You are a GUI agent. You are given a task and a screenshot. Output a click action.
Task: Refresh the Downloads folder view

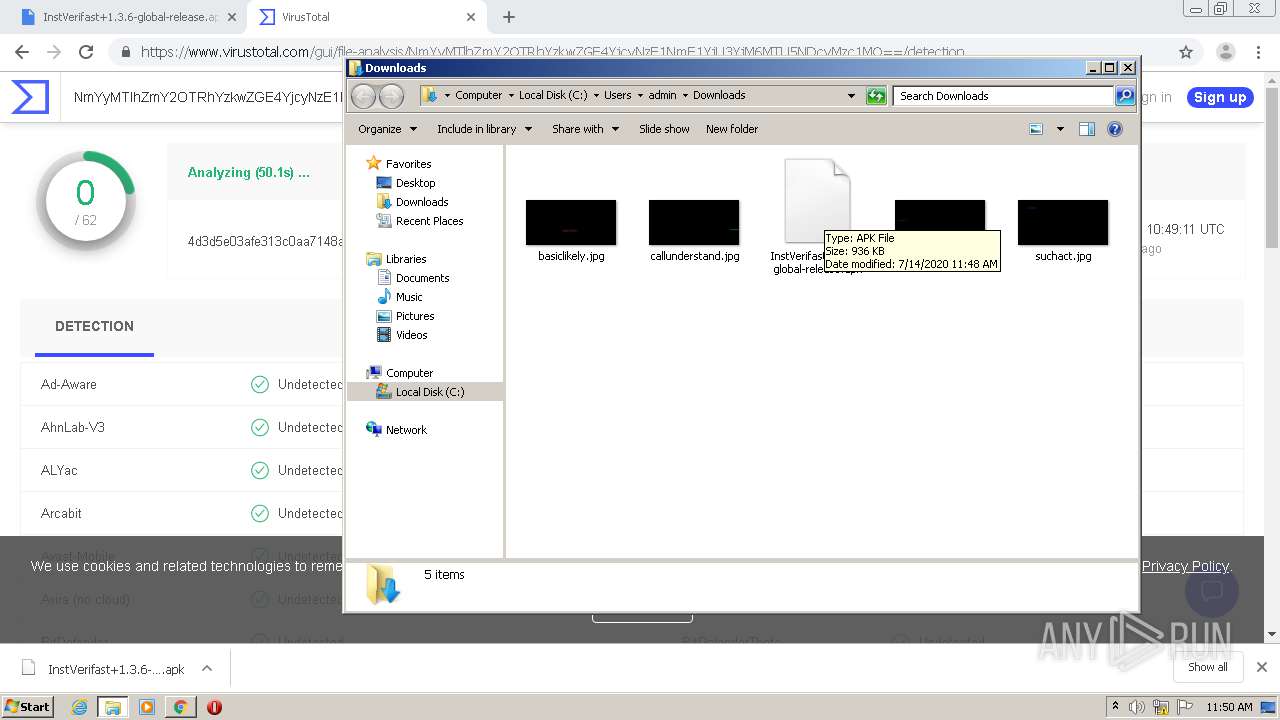(x=876, y=96)
